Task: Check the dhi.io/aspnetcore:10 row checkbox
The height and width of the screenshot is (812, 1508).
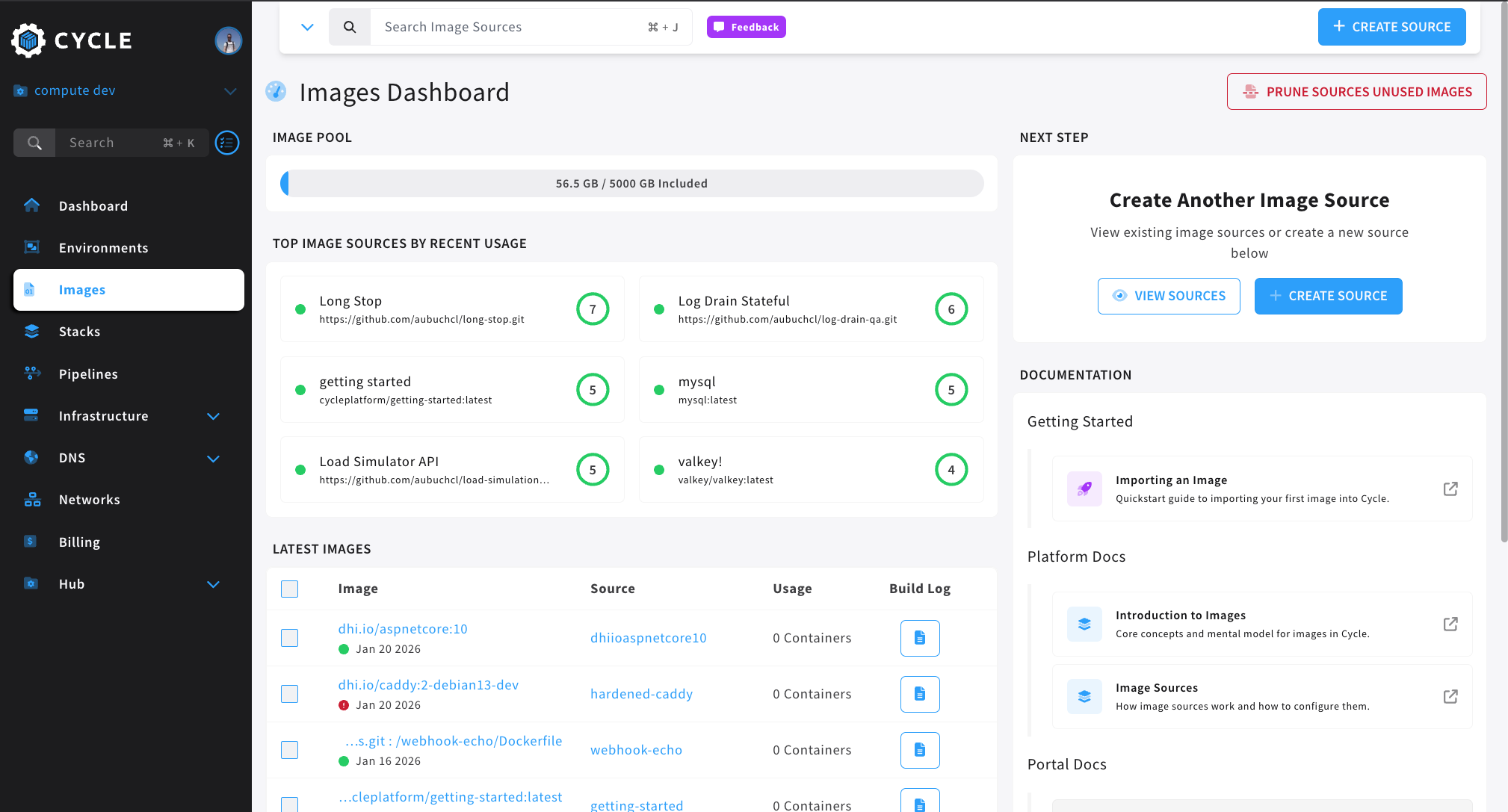Action: [290, 638]
